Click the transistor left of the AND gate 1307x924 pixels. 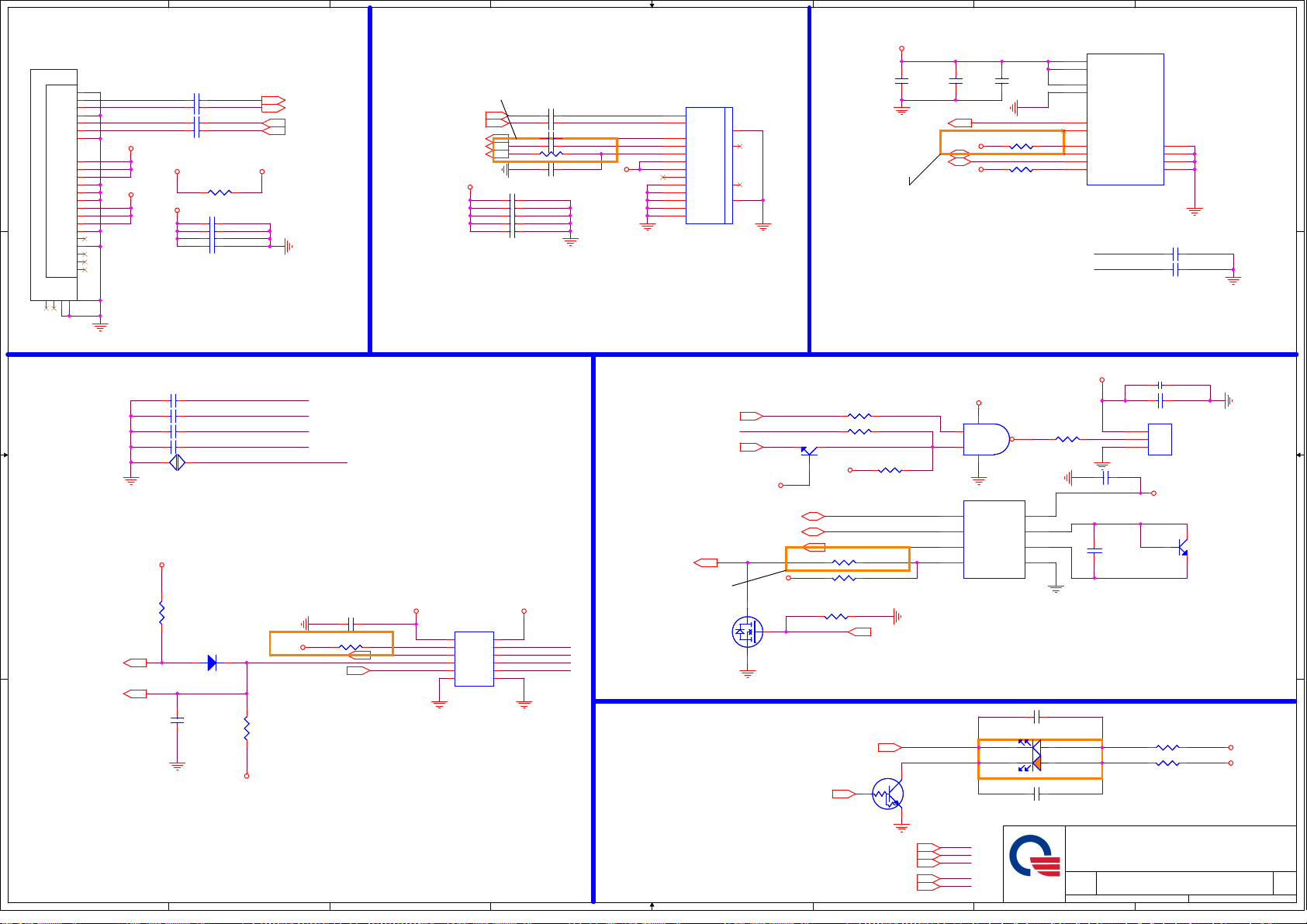[x=807, y=450]
